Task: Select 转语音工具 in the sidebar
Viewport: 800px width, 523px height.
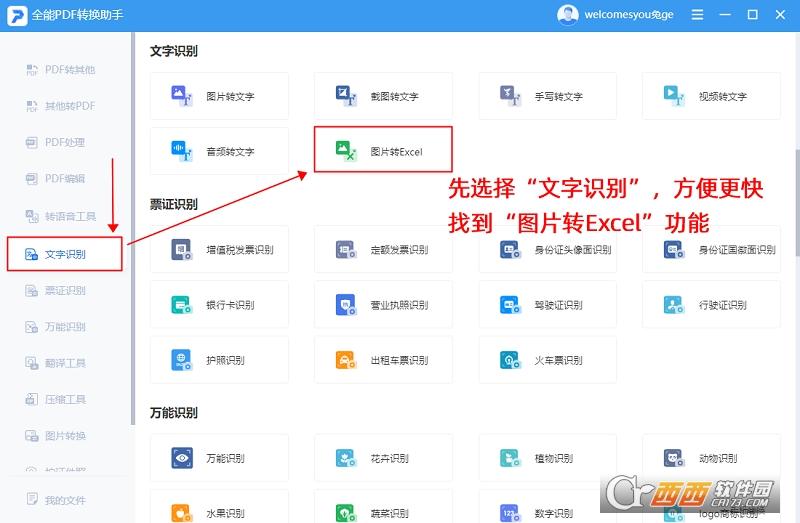Action: [60, 216]
